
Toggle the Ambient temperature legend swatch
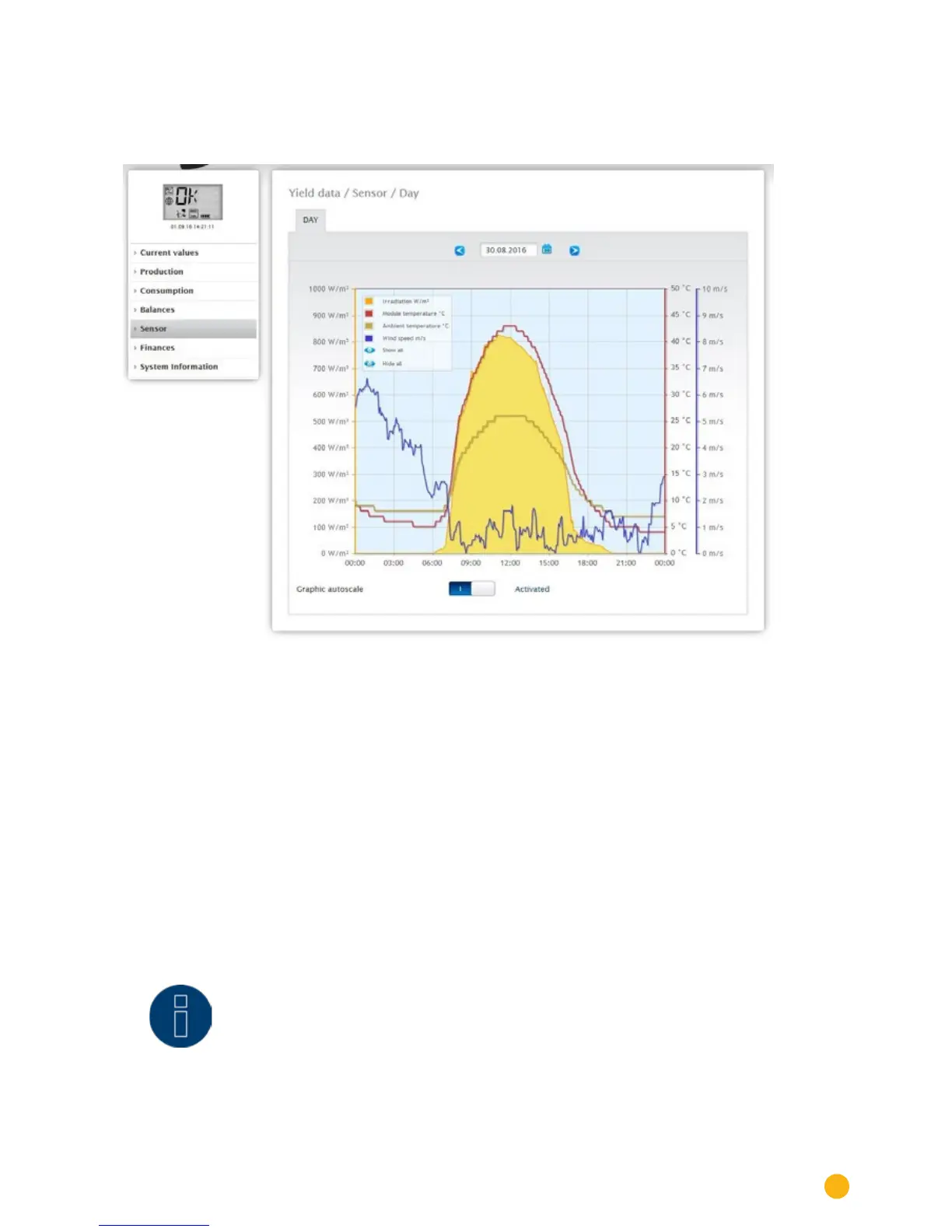pos(369,326)
